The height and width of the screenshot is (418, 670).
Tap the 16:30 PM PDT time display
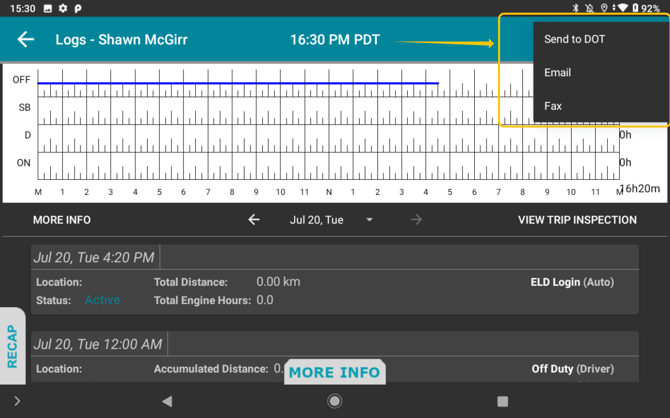(x=335, y=40)
